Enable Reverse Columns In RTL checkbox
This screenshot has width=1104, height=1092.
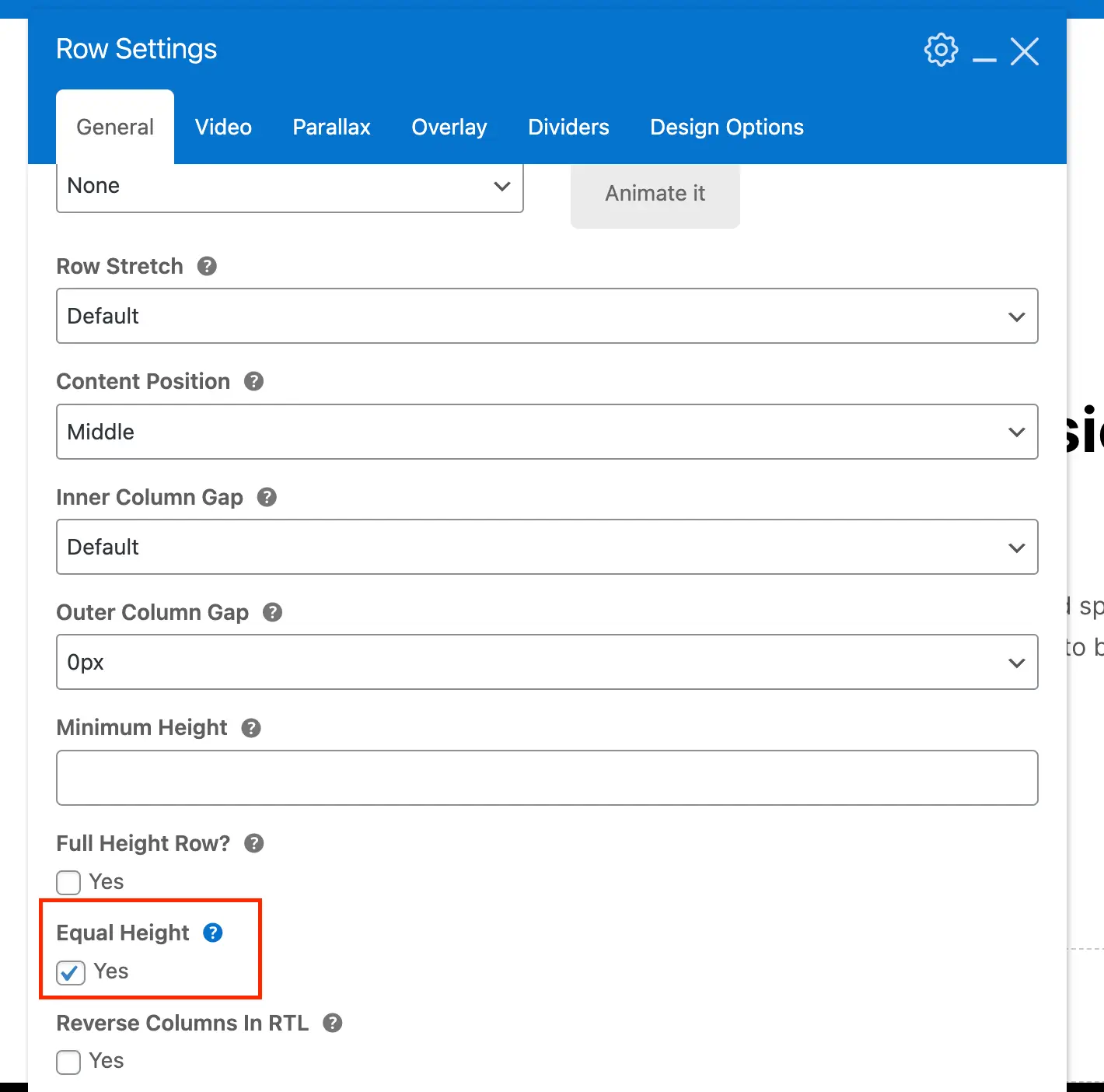coord(68,1062)
